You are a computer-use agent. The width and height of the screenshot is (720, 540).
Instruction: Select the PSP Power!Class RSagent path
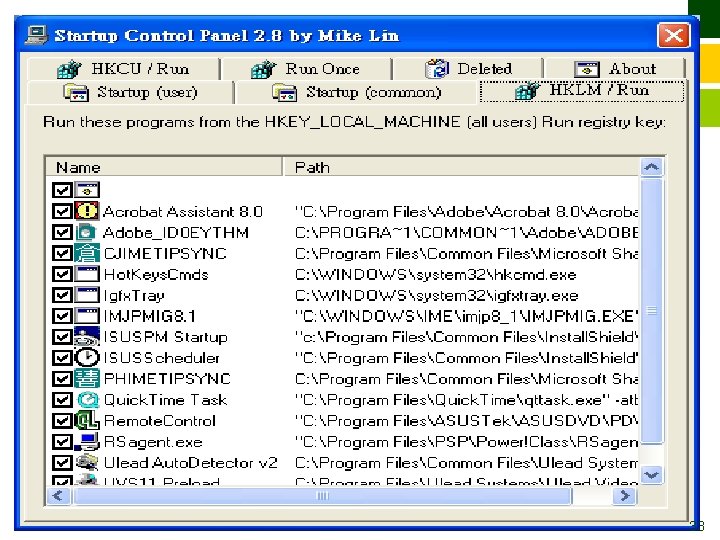[466, 442]
